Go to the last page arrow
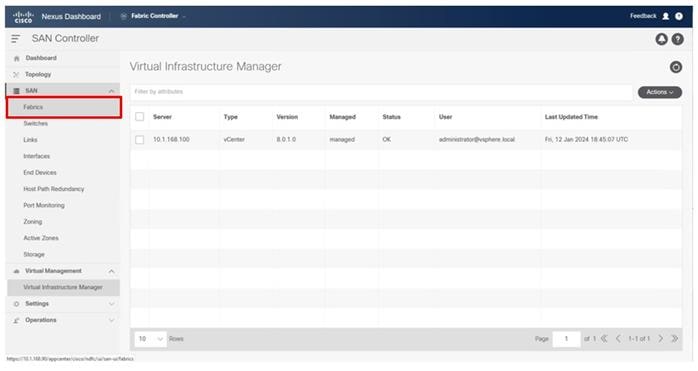The width and height of the screenshot is (698, 371). point(674,338)
